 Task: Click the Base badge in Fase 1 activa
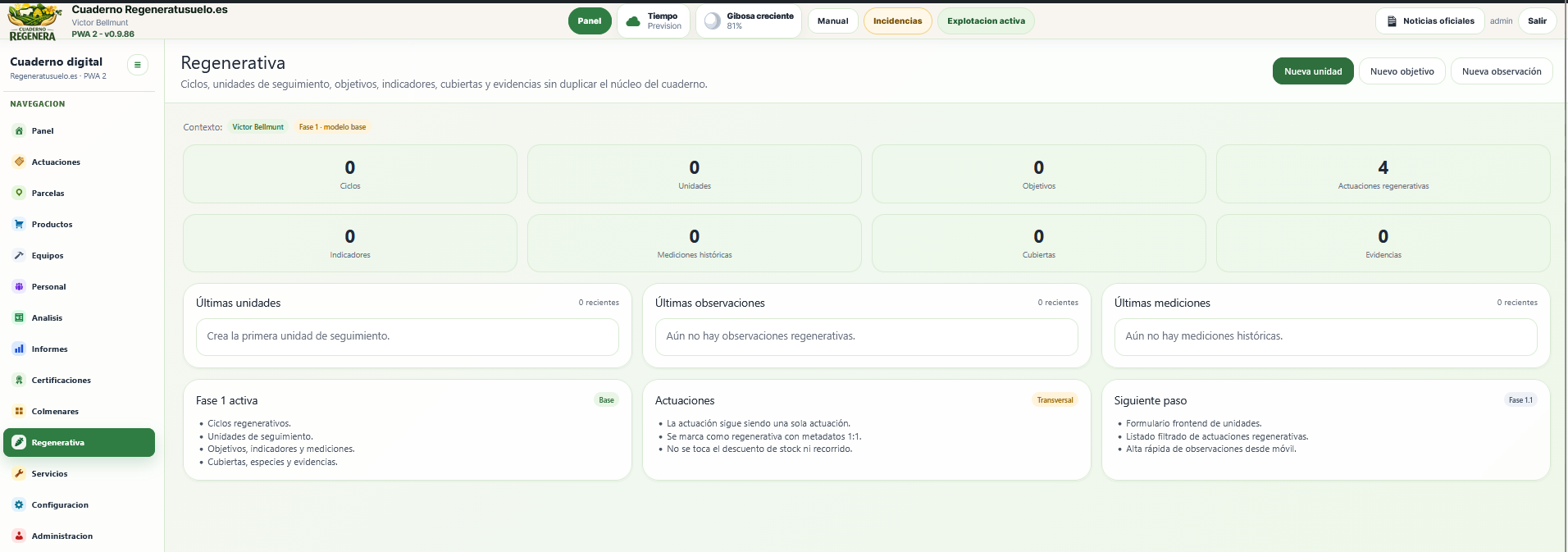tap(606, 400)
